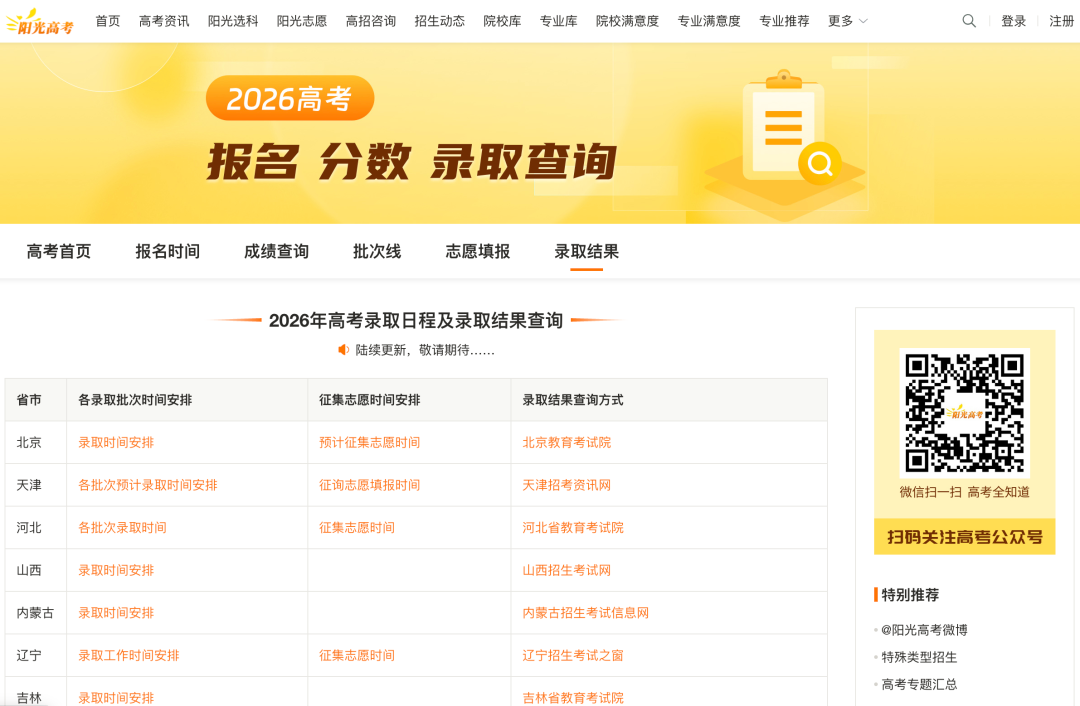Open Shanxi 录取时间安排 link
Image resolution: width=1080 pixels, height=706 pixels.
116,570
